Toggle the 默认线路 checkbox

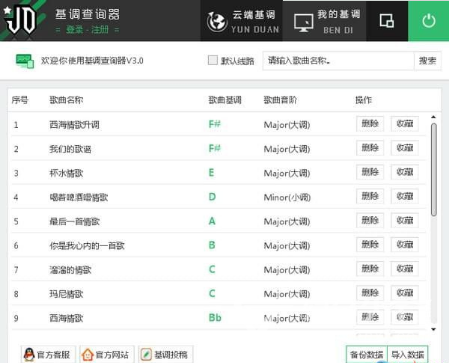pyautogui.click(x=213, y=60)
